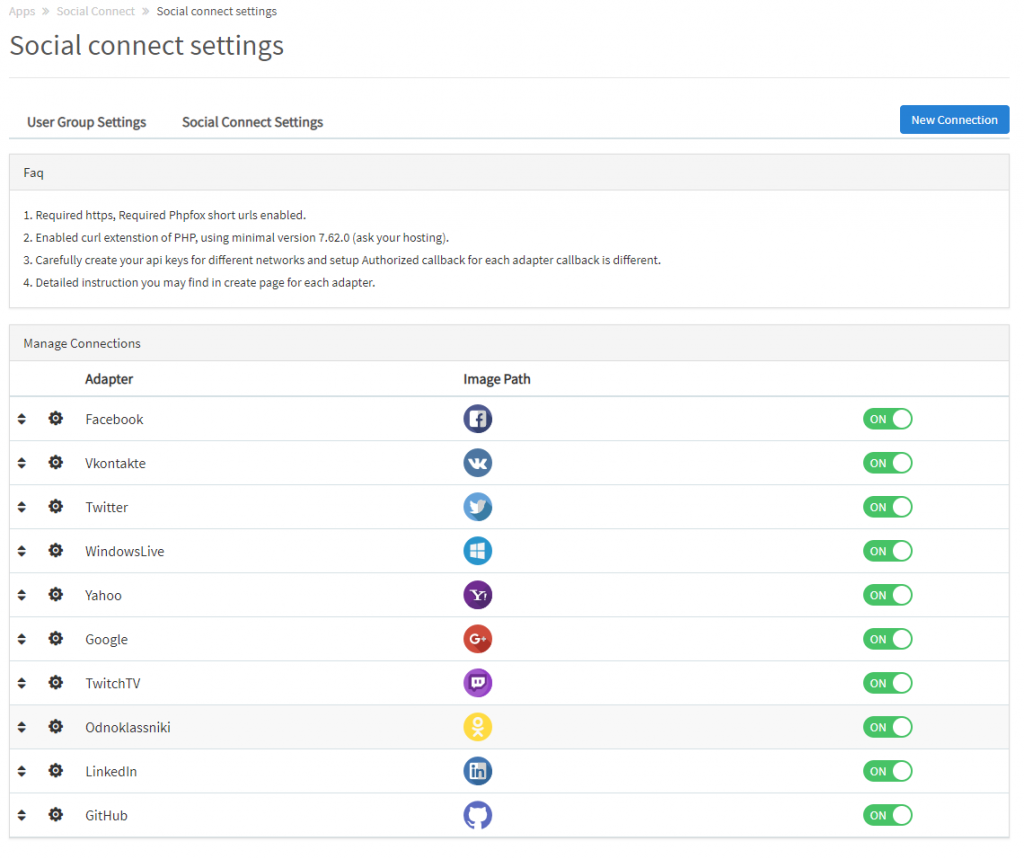Click the Vkontakte adapter icon
This screenshot has width=1024, height=859.
pos(477,462)
